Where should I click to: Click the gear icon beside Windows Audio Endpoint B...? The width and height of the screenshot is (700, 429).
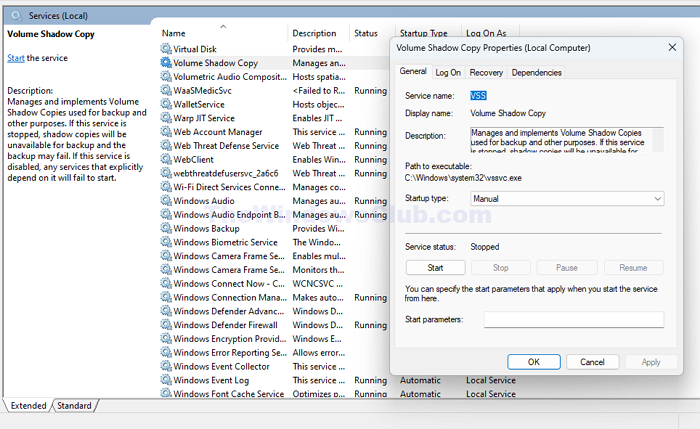point(166,214)
